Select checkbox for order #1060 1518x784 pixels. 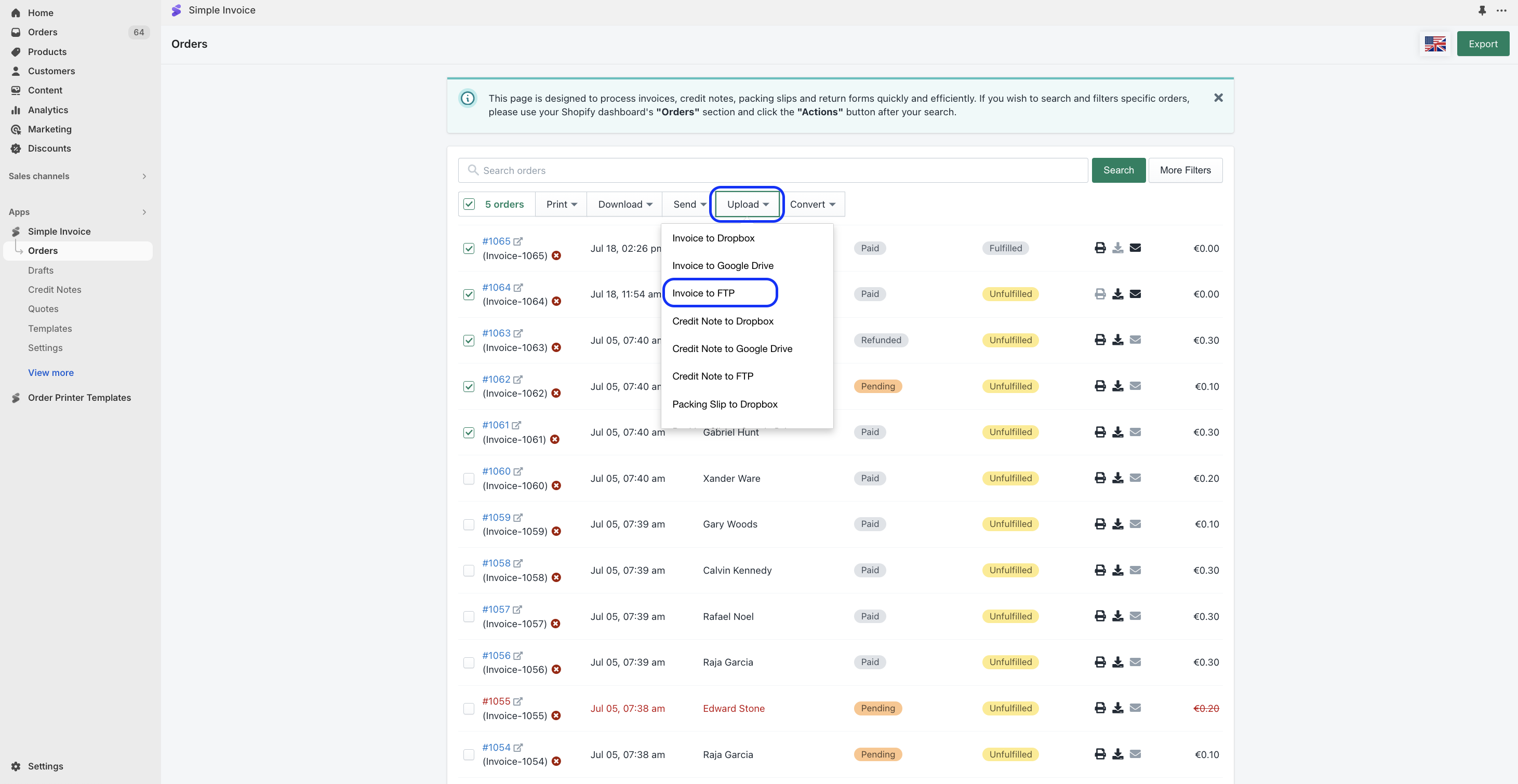pyautogui.click(x=469, y=478)
